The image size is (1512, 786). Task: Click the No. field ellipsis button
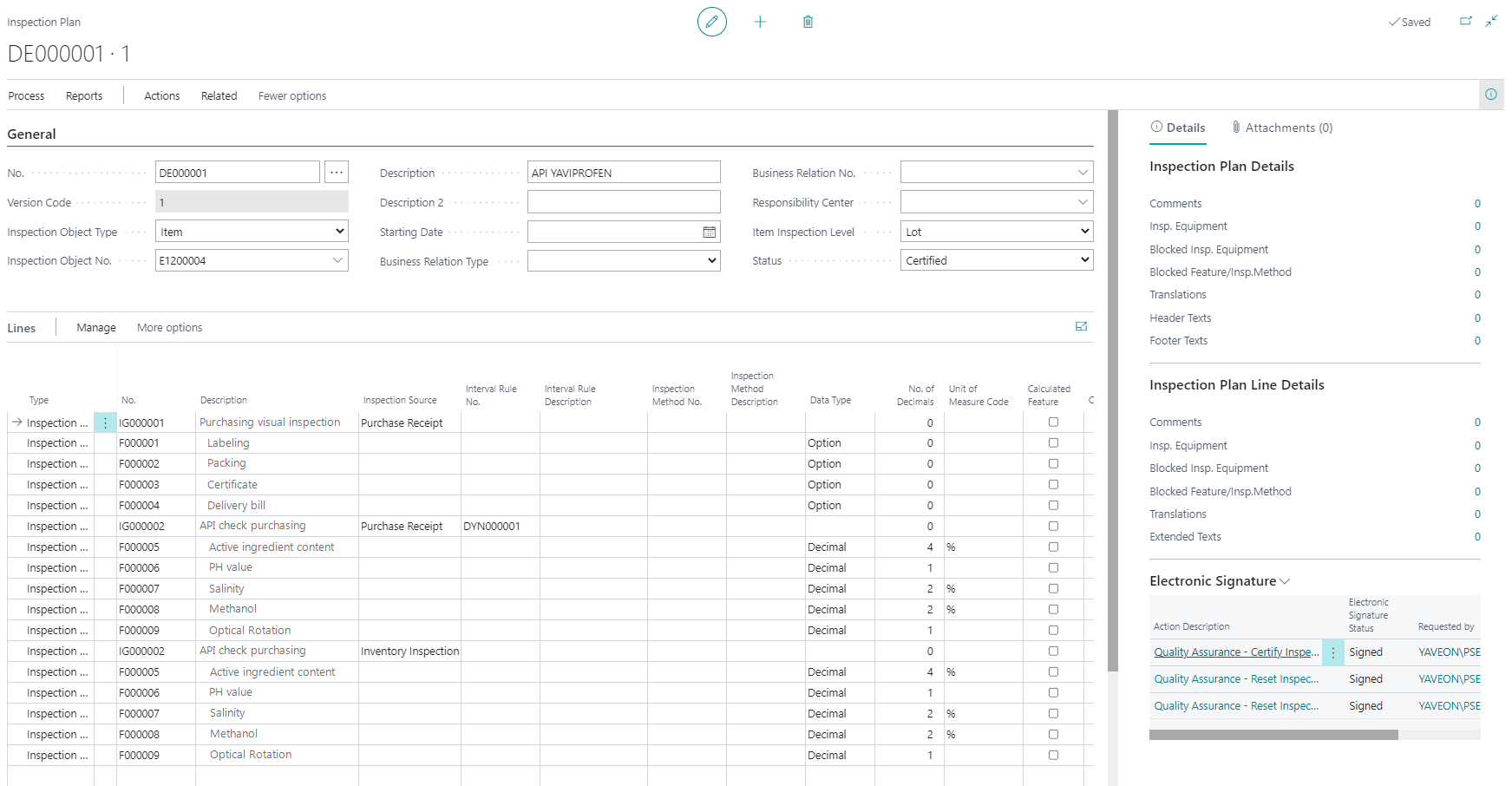point(337,173)
